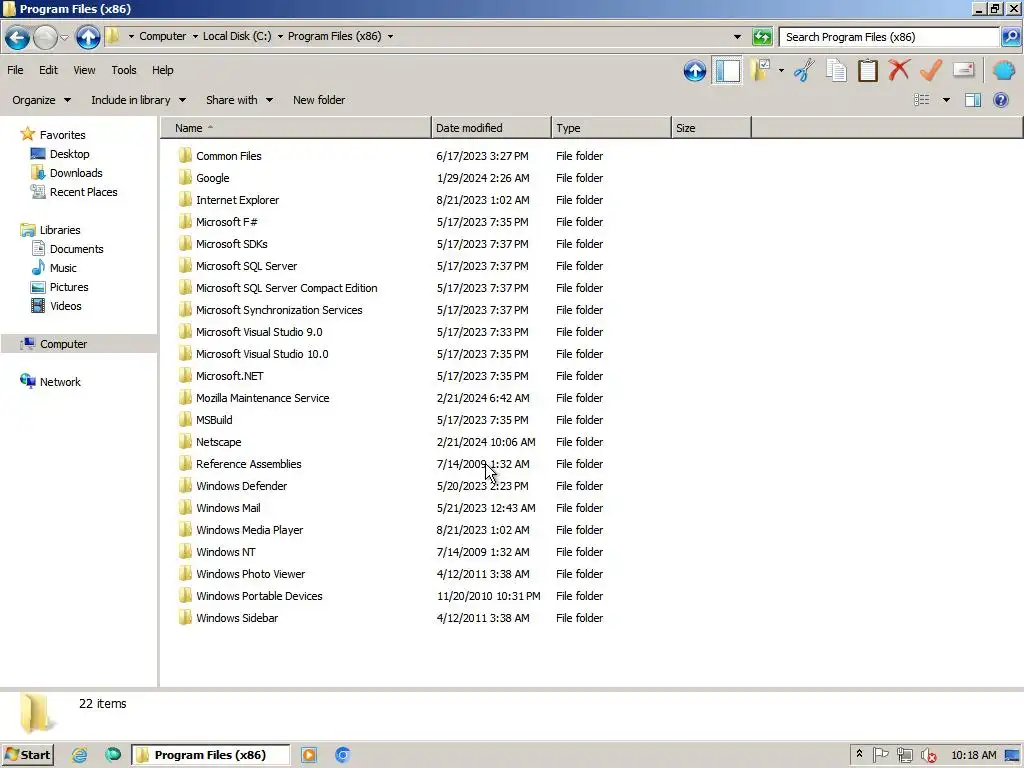Click the search magnifier button
Viewport: 1024px width, 768px height.
(x=1010, y=37)
